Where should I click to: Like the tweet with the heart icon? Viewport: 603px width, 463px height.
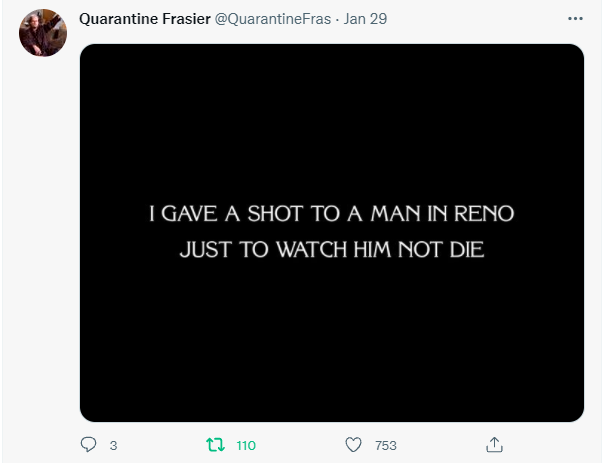click(x=353, y=445)
